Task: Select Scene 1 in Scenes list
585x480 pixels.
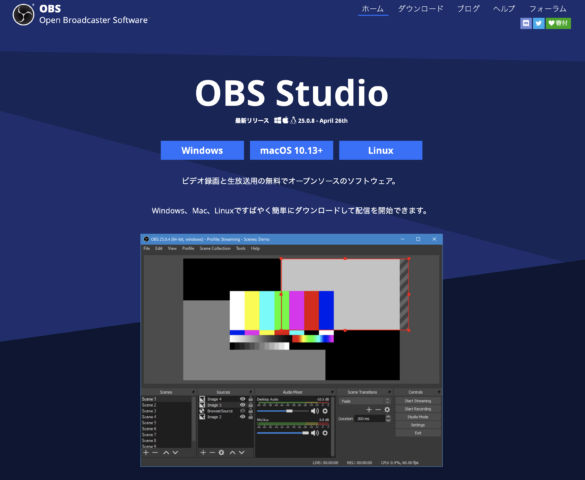Action: point(167,399)
